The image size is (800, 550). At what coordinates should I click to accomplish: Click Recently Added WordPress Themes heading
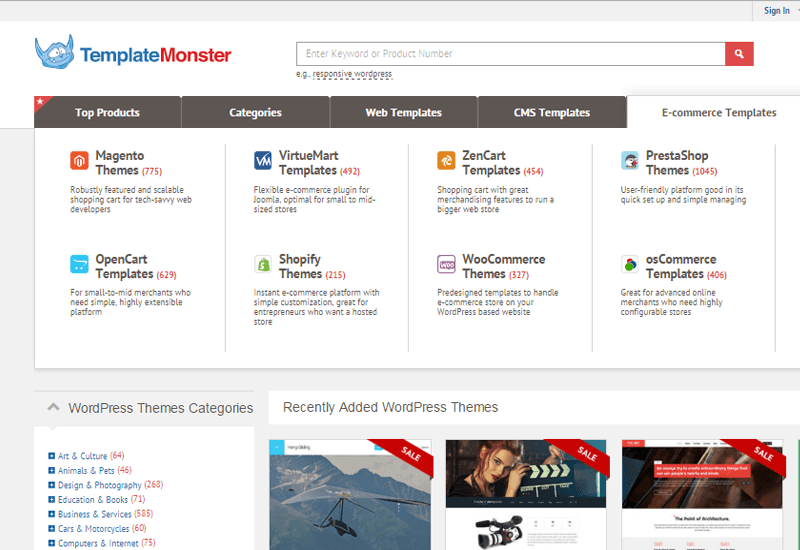[x=390, y=407]
